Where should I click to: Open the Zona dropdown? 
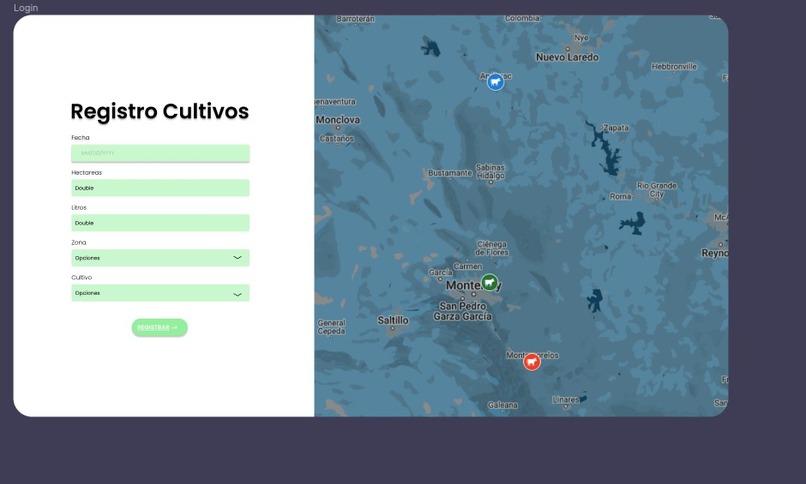[160, 258]
